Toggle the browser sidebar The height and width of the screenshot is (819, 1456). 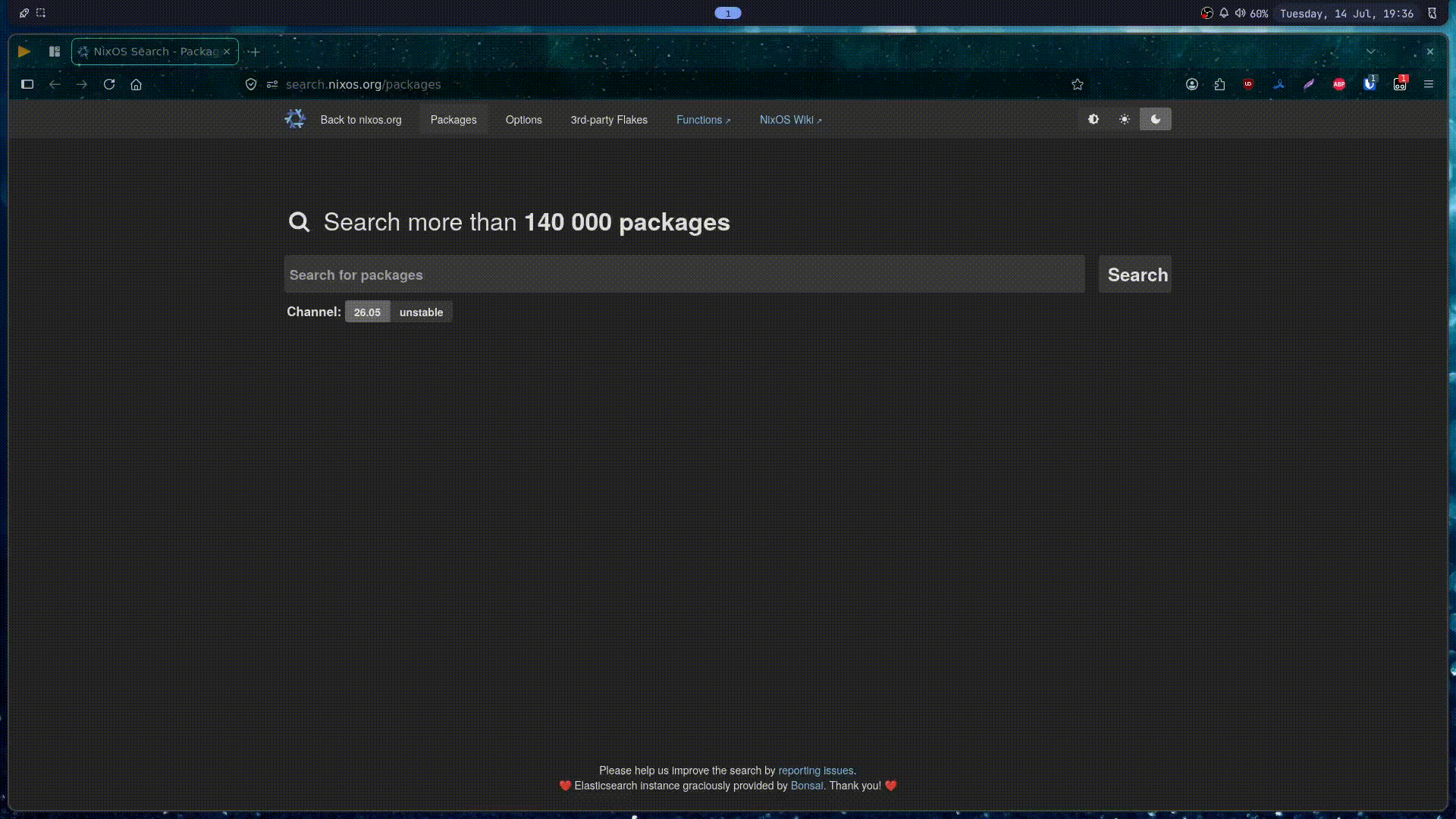point(27,84)
